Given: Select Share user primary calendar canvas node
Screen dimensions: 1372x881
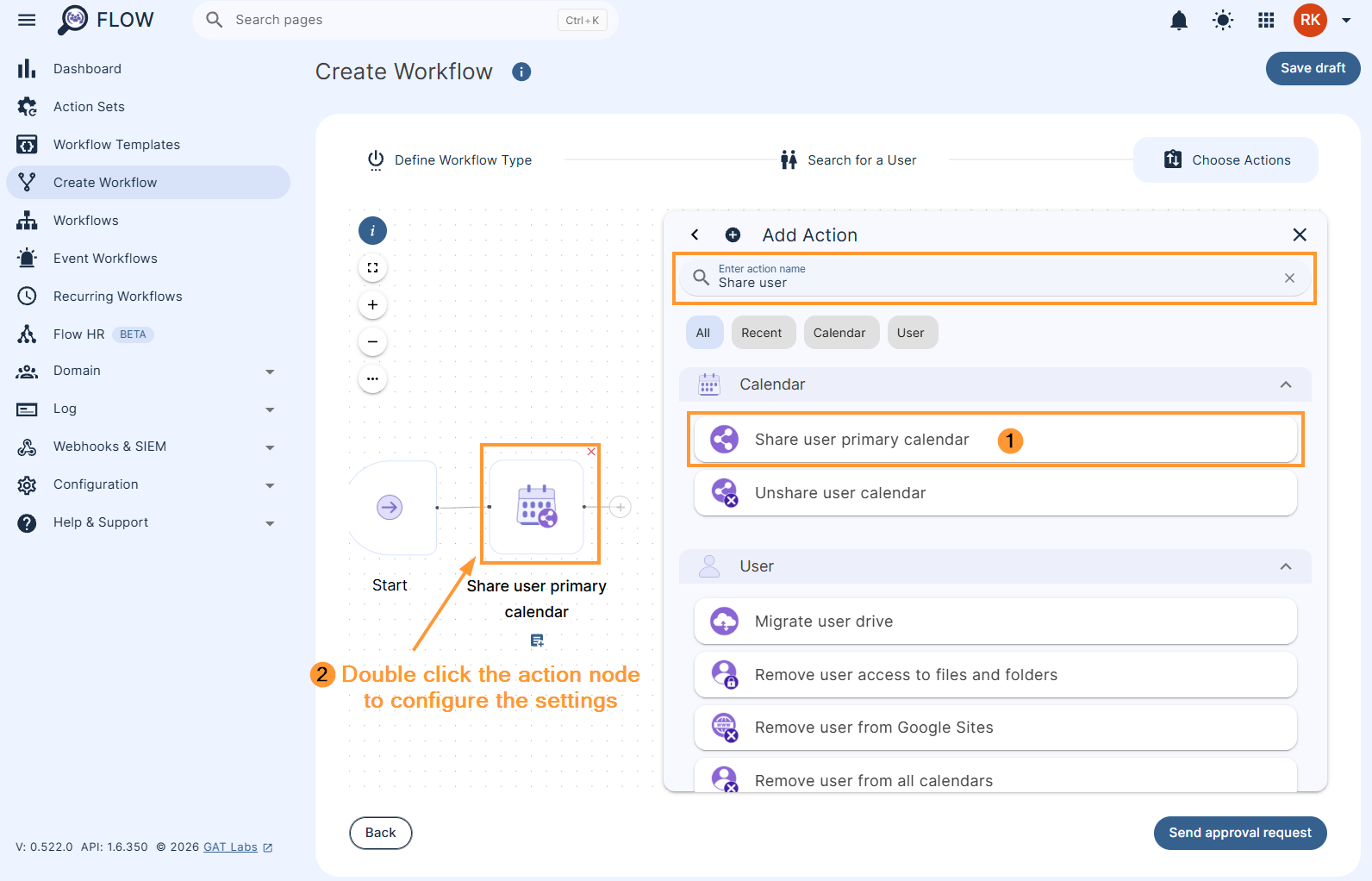Looking at the screenshot, I should (x=536, y=507).
